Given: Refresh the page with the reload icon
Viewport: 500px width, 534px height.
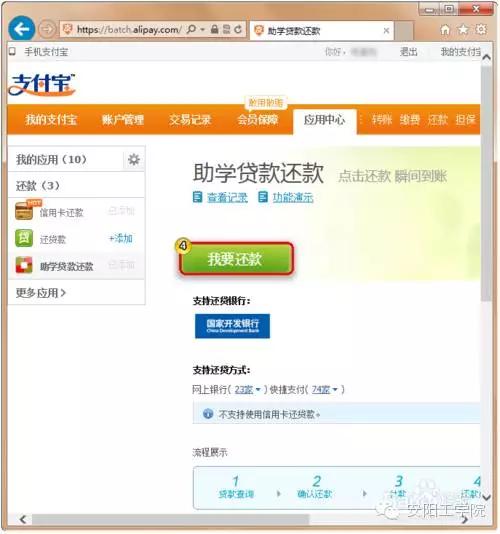Looking at the screenshot, I should tap(238, 29).
